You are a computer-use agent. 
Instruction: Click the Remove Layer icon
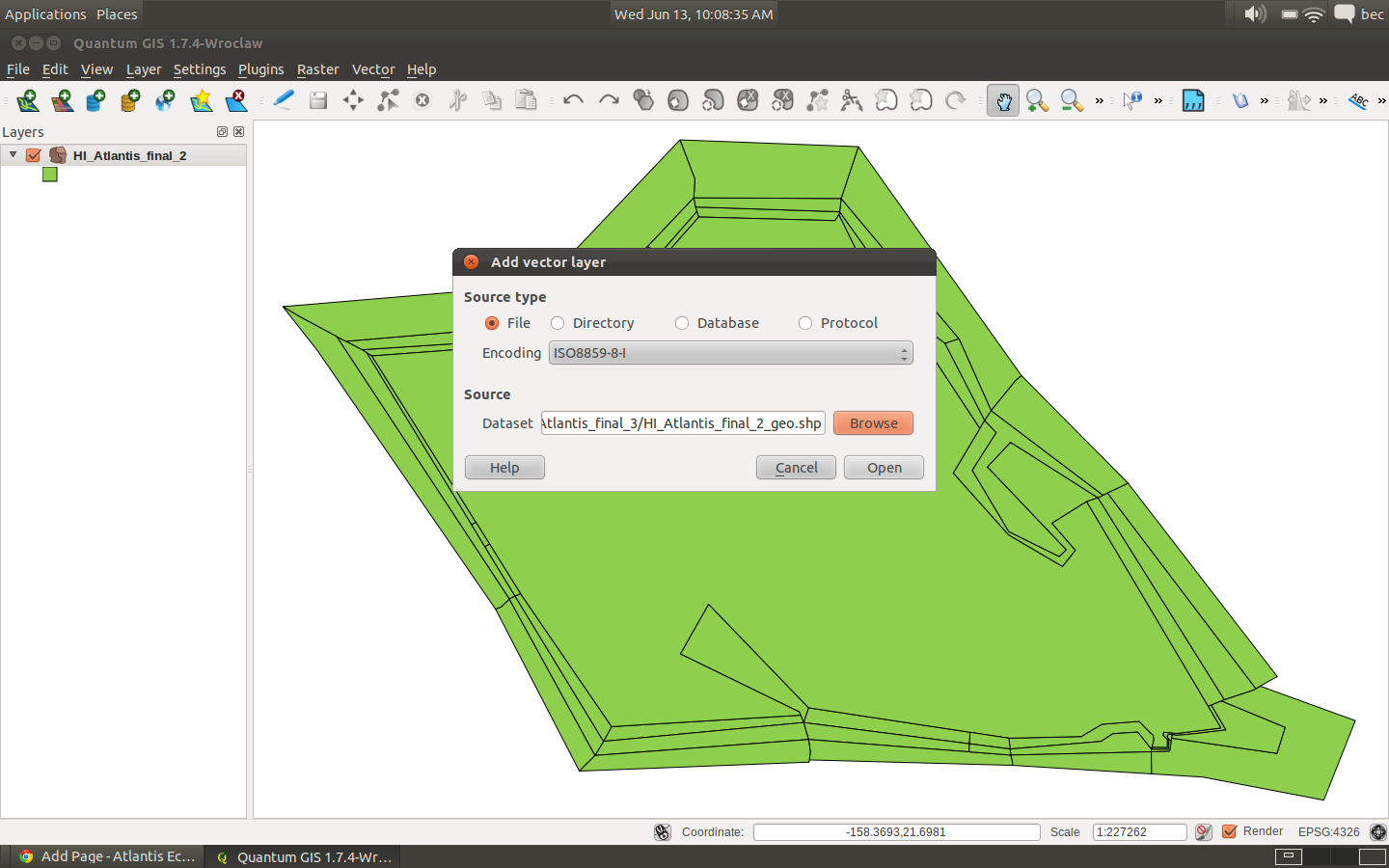click(x=236, y=100)
